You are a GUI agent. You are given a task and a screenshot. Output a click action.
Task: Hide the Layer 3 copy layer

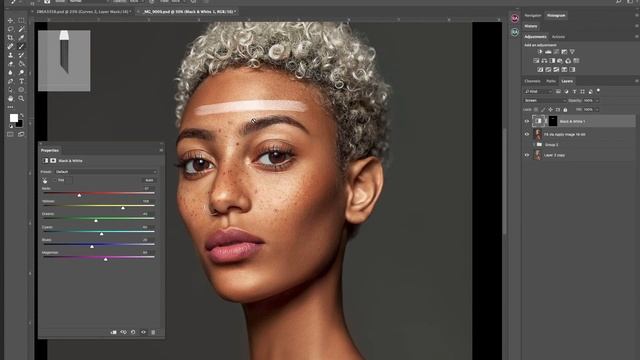(x=527, y=155)
